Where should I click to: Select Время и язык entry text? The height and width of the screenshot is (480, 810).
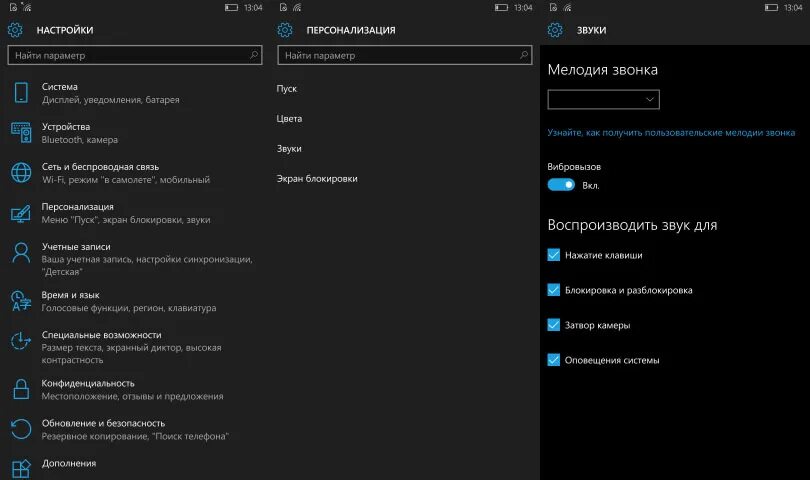(x=71, y=295)
